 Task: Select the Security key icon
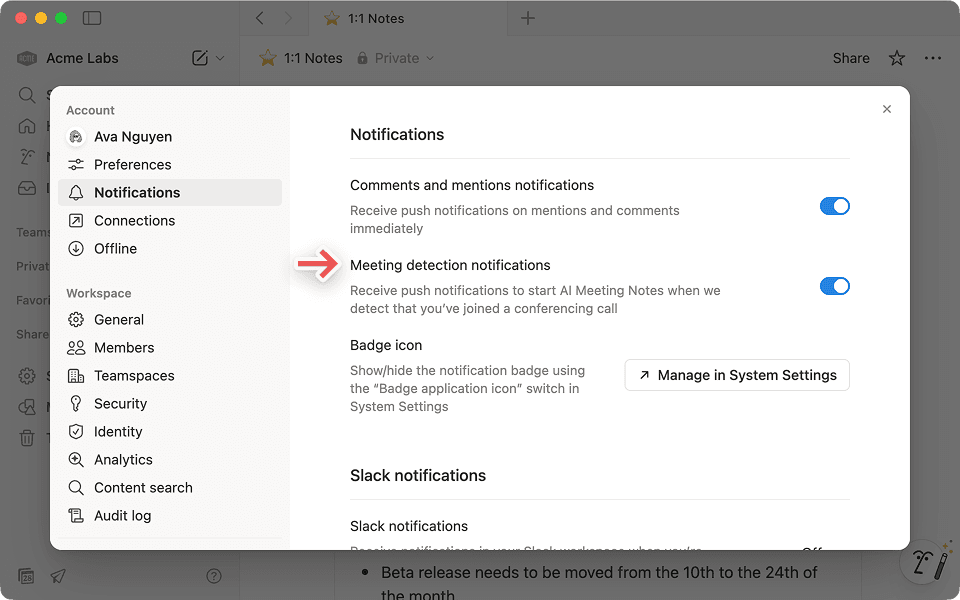pyautogui.click(x=75, y=403)
